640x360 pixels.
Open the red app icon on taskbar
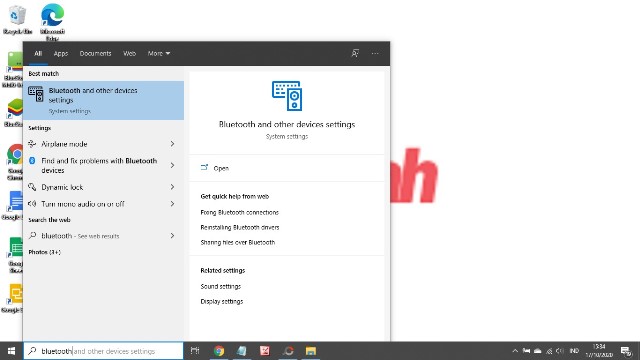(265, 351)
